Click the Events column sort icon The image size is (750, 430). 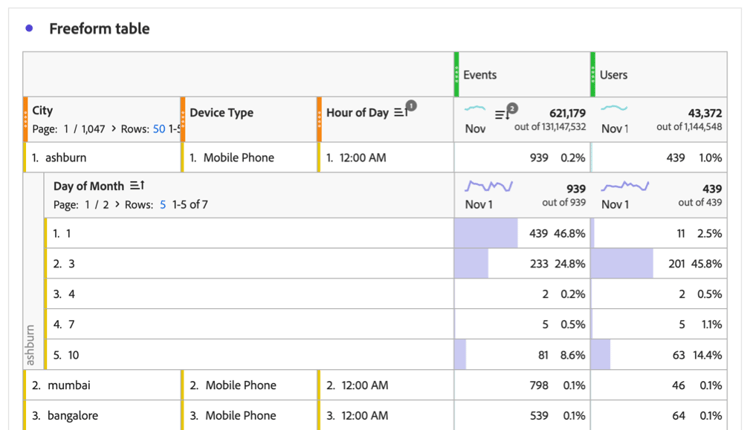502,113
